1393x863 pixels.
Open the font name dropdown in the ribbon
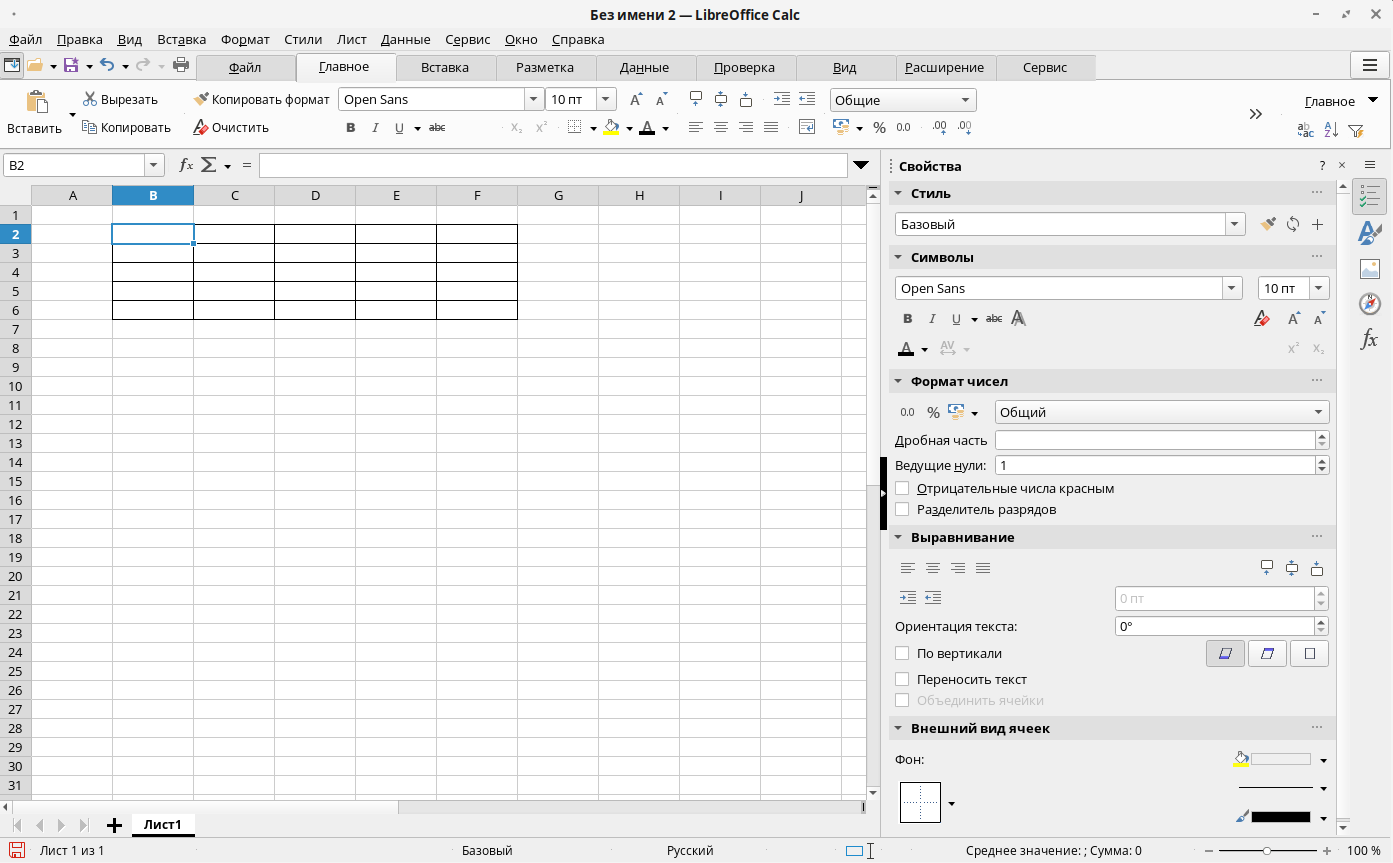pos(532,100)
